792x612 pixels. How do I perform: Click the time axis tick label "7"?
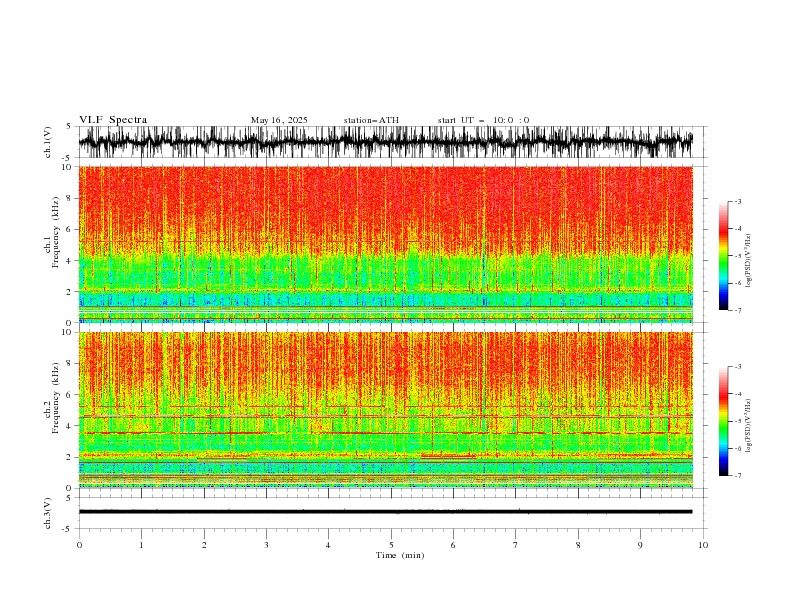click(x=516, y=545)
